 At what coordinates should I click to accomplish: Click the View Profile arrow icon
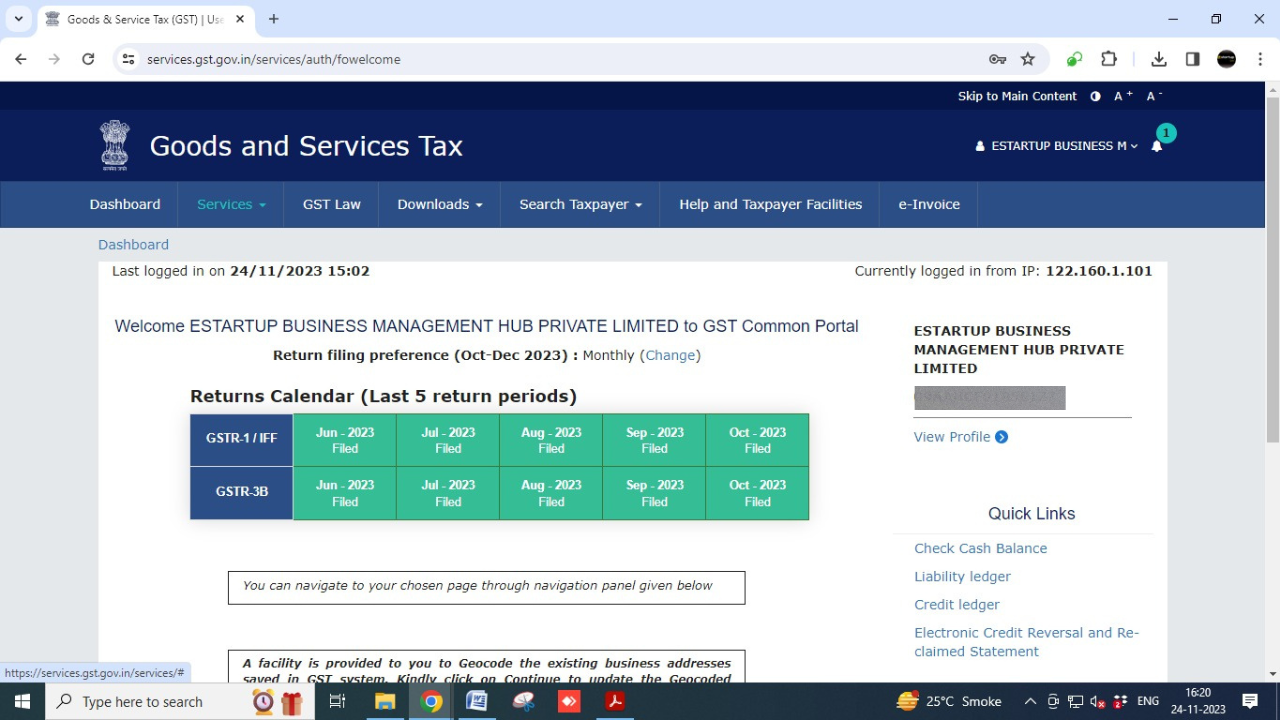[1001, 437]
